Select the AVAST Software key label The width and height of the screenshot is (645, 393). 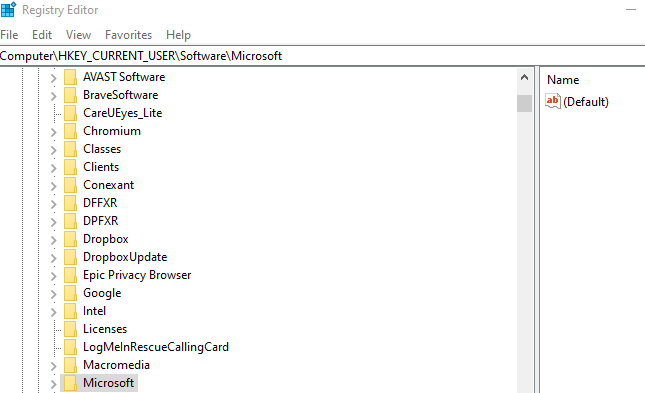(x=124, y=77)
